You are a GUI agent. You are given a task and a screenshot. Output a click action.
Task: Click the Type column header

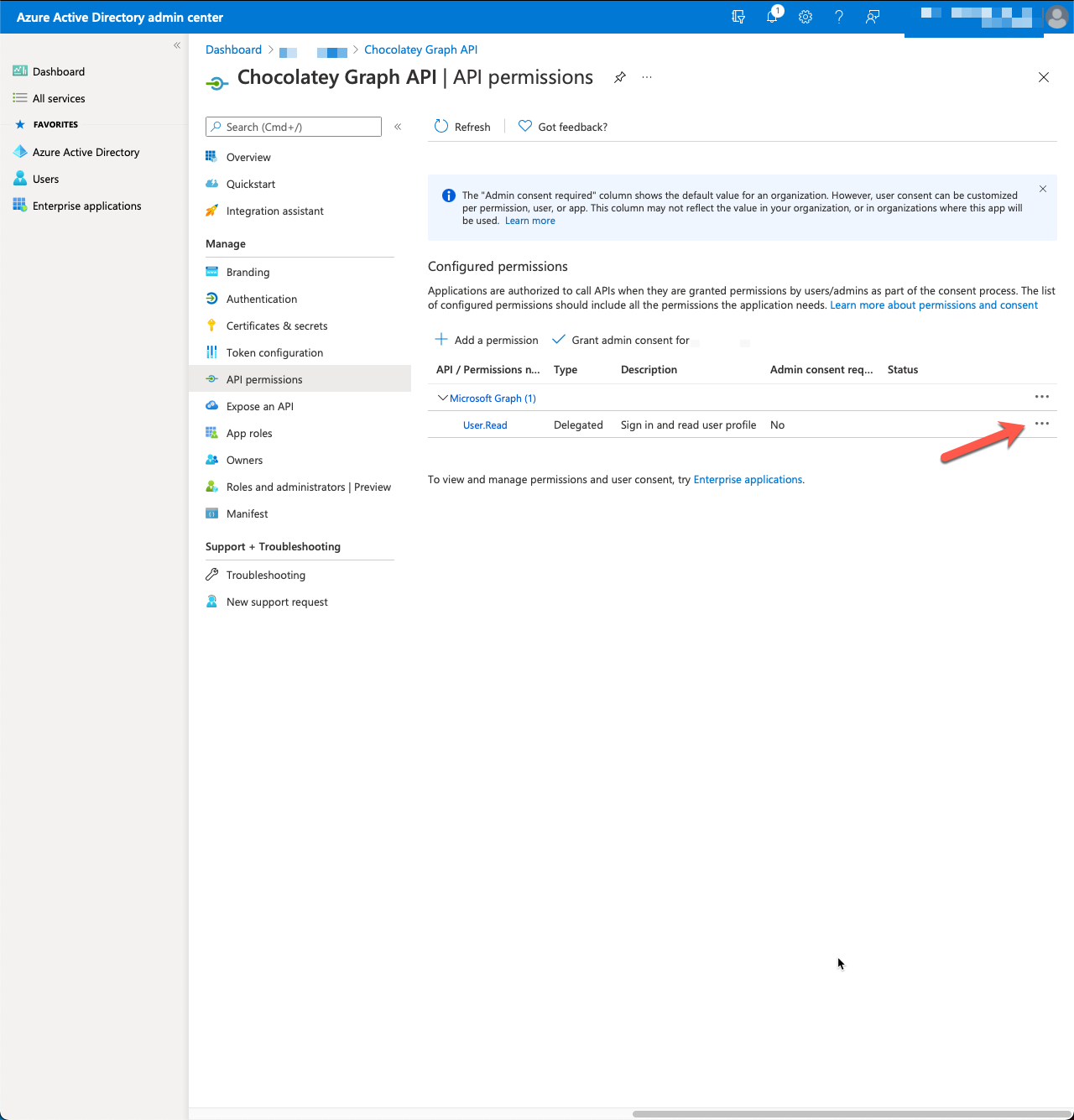click(566, 370)
